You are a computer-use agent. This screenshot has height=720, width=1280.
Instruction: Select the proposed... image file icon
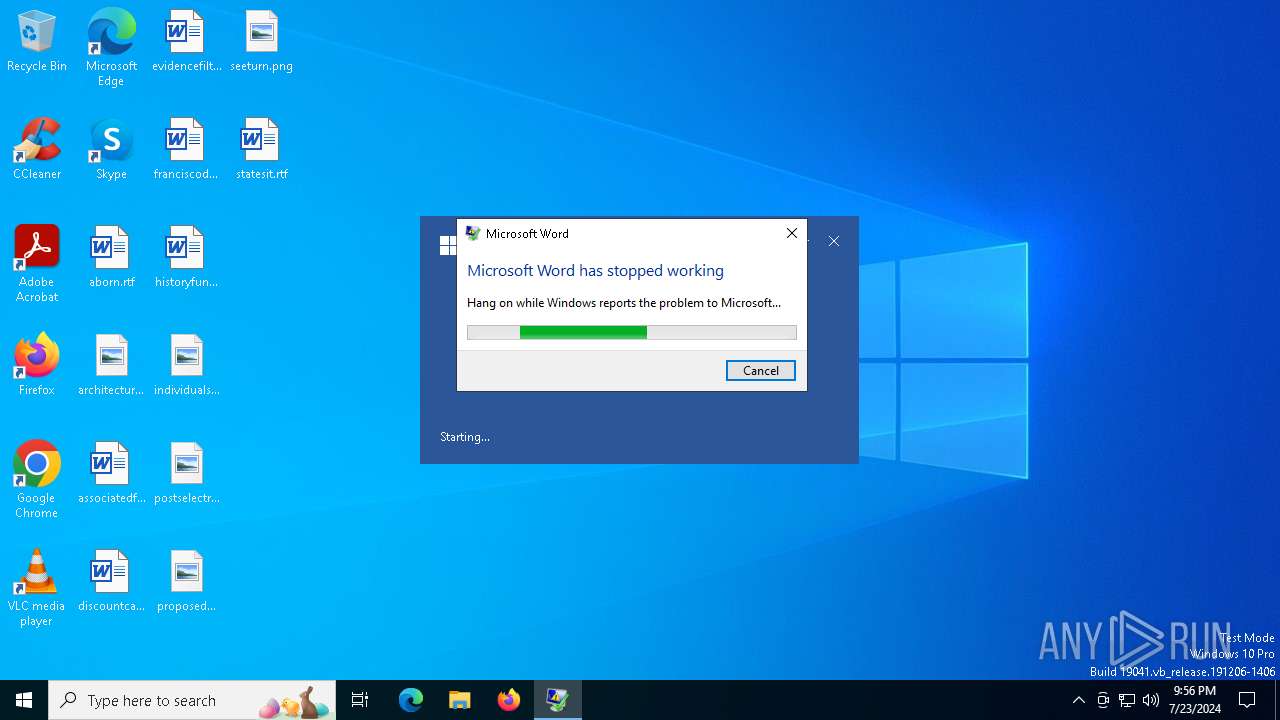(186, 582)
